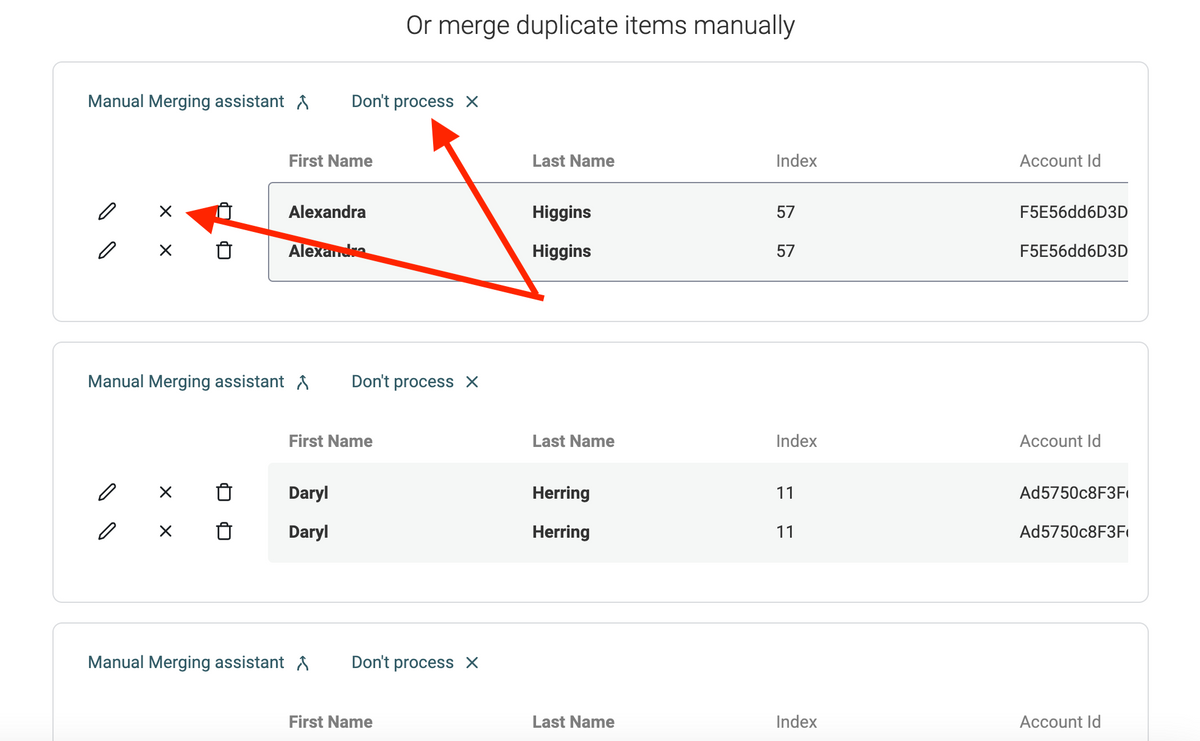Open Manual Merging assistant in third card
The width and height of the screenshot is (1200, 741).
(198, 663)
